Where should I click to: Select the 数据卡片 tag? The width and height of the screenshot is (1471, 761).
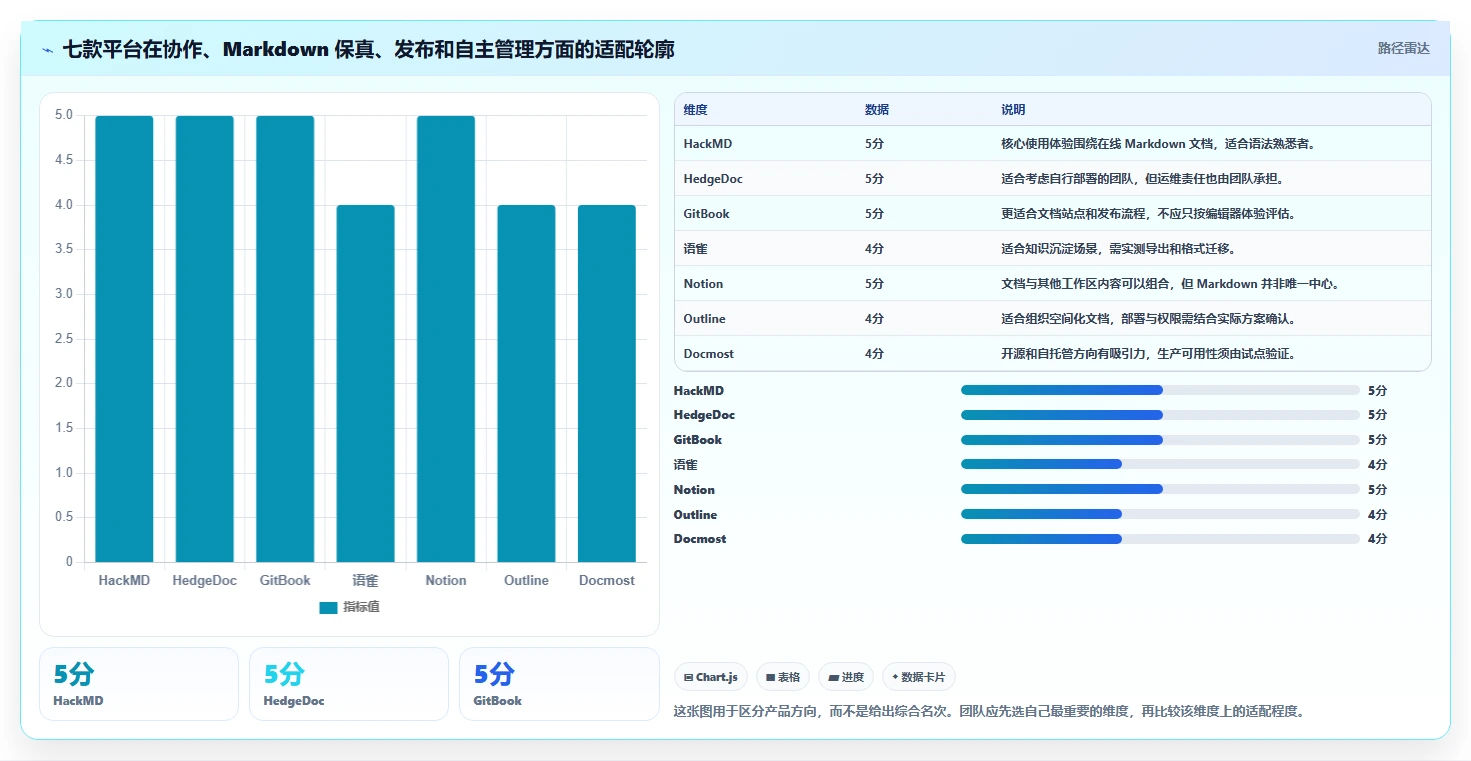click(918, 677)
